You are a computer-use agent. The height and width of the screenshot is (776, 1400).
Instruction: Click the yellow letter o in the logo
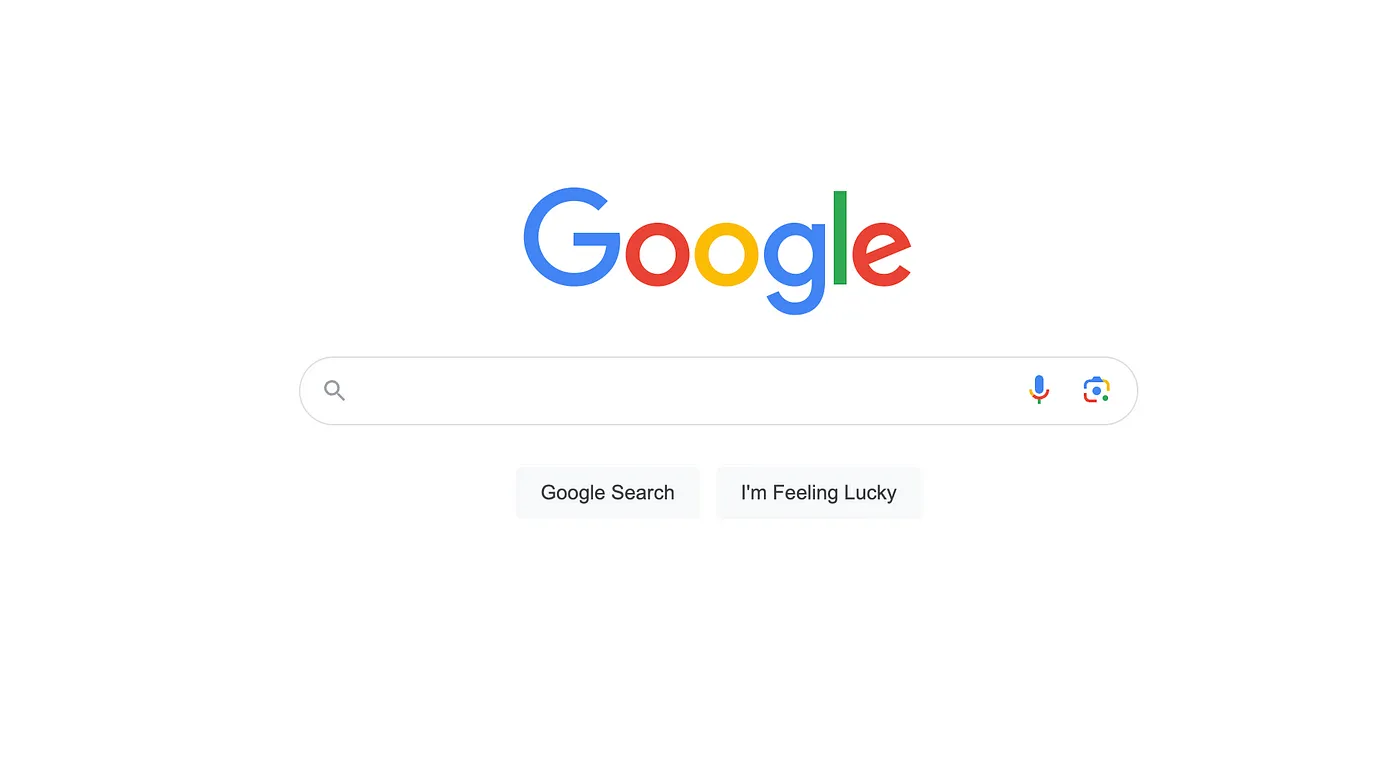(726, 253)
